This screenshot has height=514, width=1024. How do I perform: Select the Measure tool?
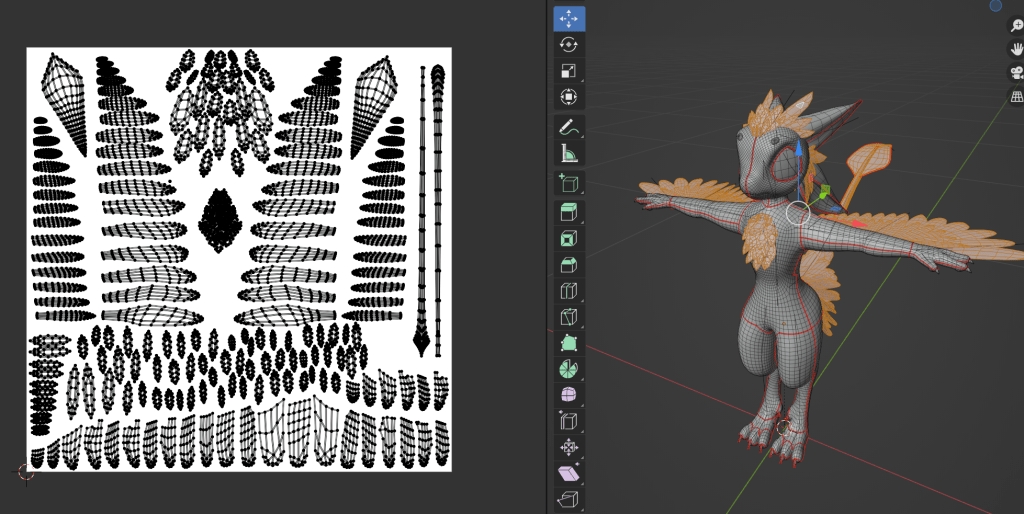[x=569, y=154]
